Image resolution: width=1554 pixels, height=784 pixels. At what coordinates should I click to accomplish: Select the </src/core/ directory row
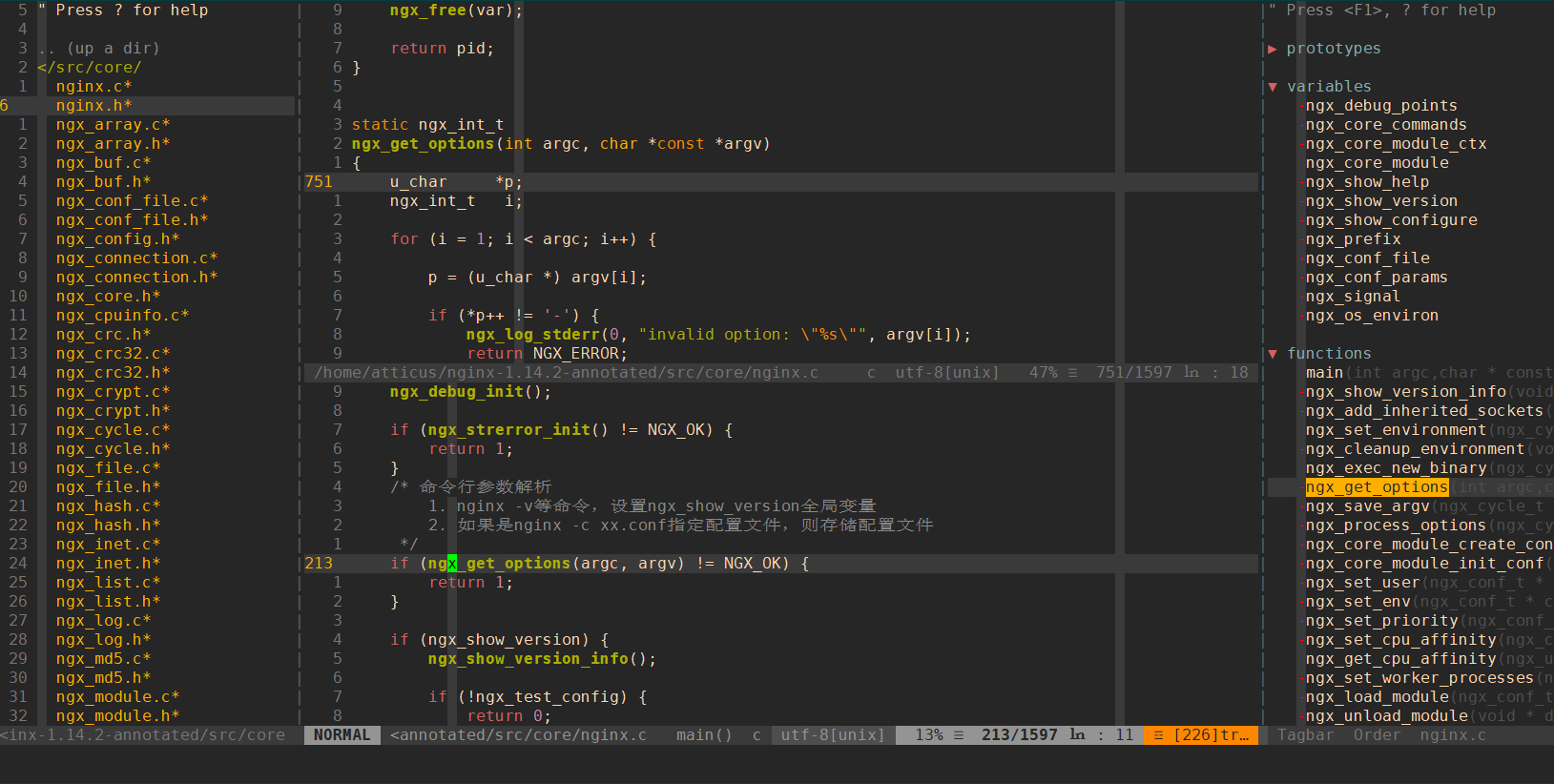tap(89, 68)
